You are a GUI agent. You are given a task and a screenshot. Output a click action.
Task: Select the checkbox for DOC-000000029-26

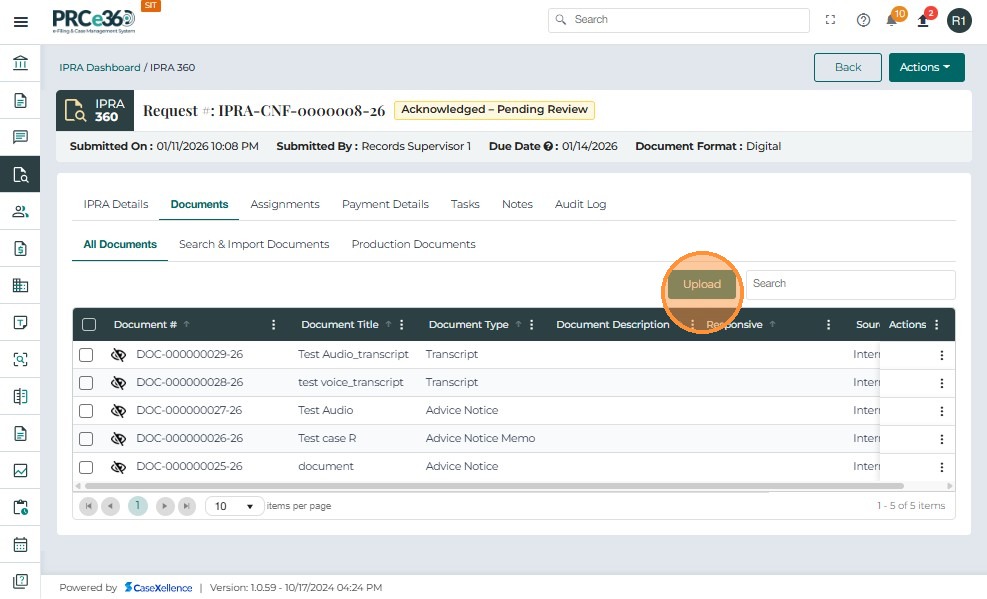click(86, 355)
